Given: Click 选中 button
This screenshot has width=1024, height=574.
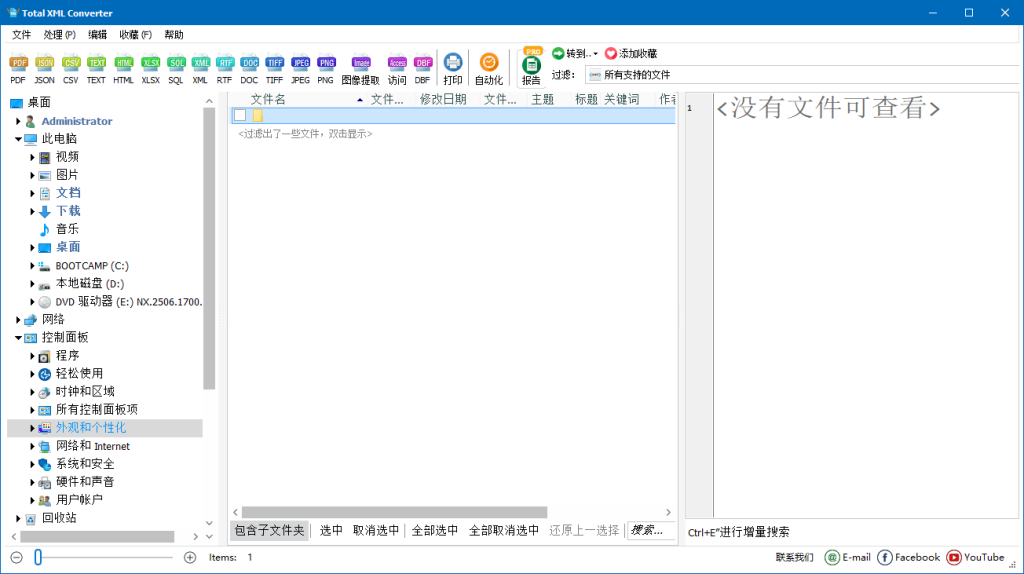Looking at the screenshot, I should 331,530.
